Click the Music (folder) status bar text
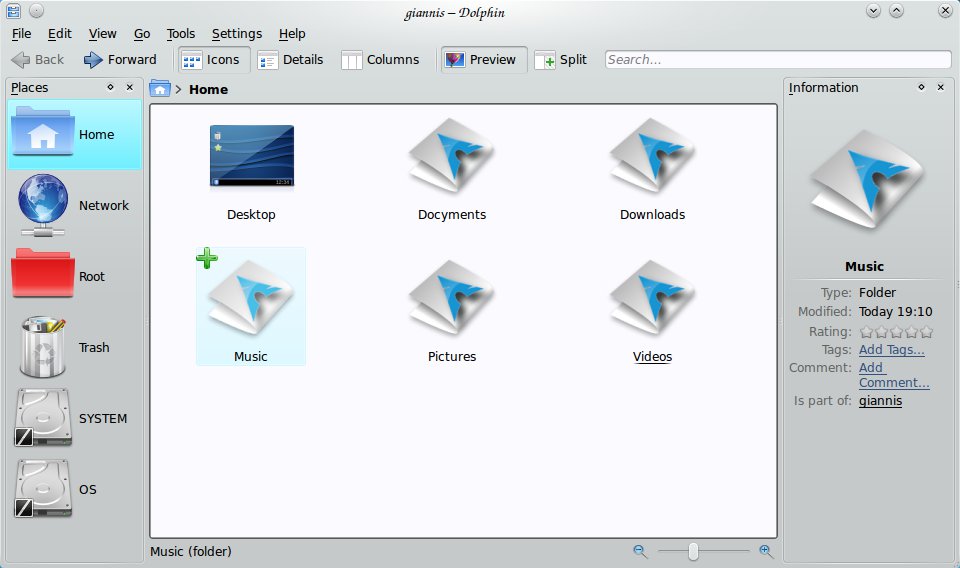This screenshot has width=960, height=568. pyautogui.click(x=191, y=551)
